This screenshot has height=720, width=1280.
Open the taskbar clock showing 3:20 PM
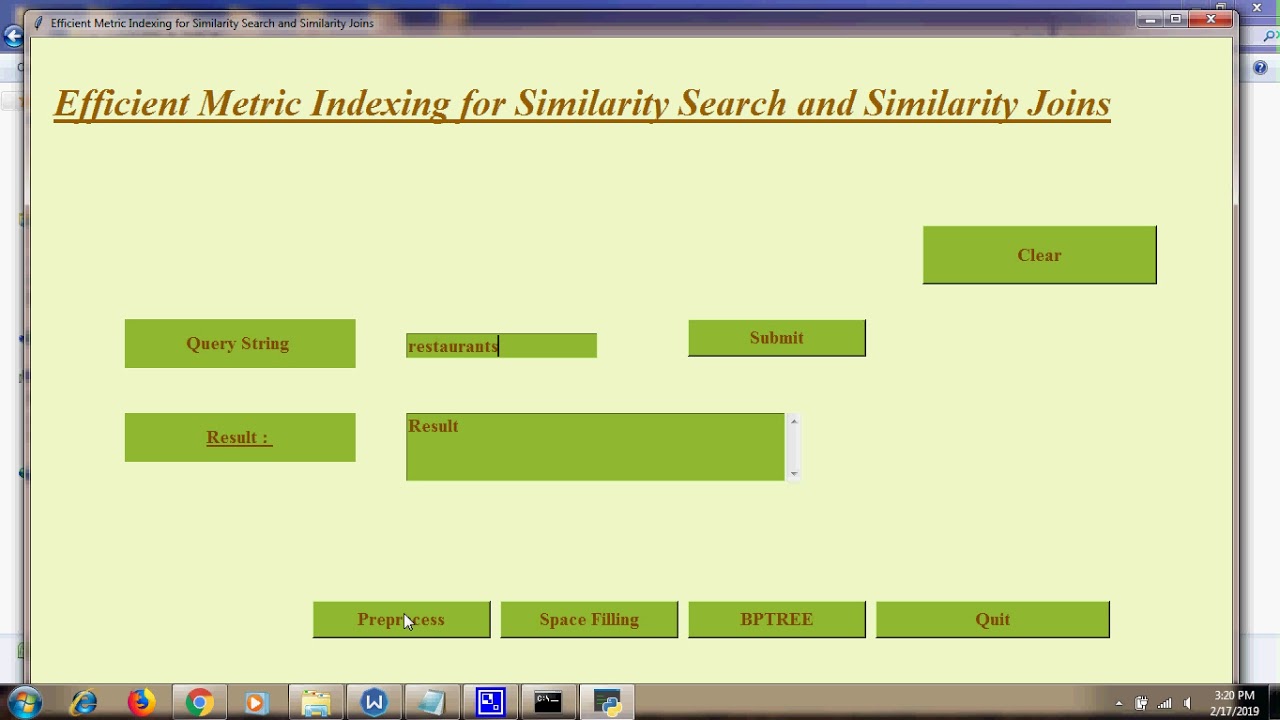[1234, 703]
